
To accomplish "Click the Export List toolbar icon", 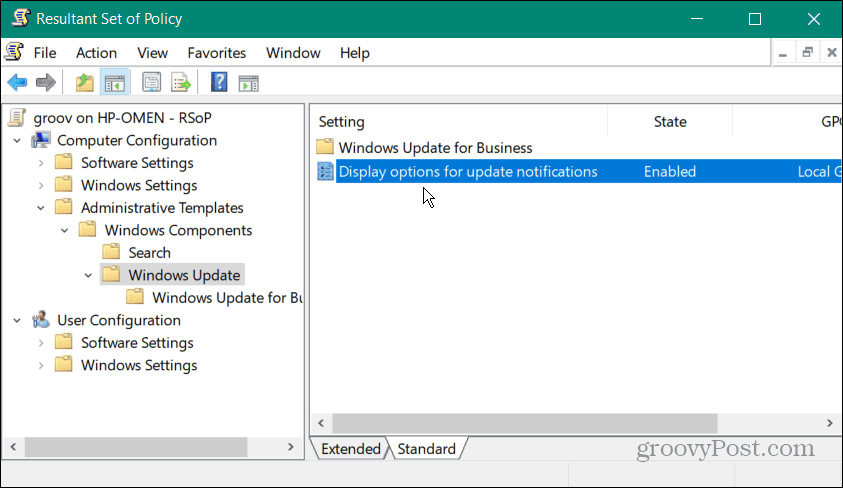I will [181, 83].
